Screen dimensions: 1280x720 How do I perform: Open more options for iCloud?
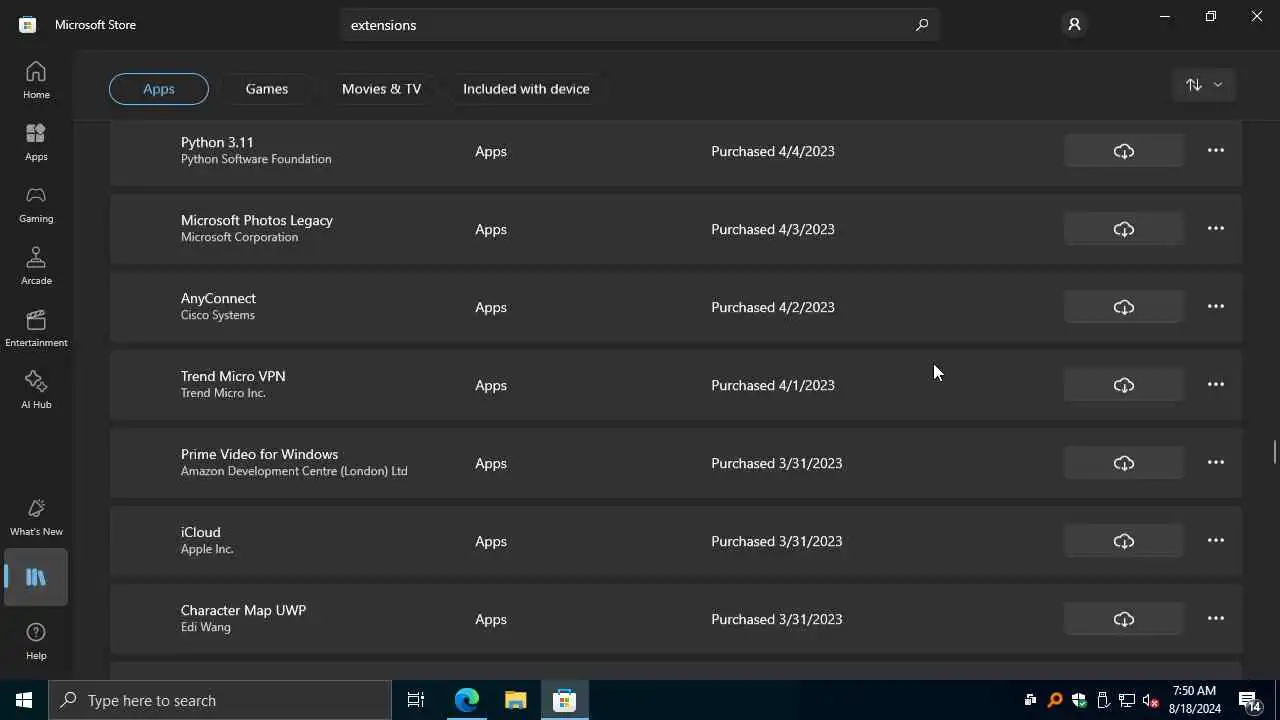[1216, 541]
